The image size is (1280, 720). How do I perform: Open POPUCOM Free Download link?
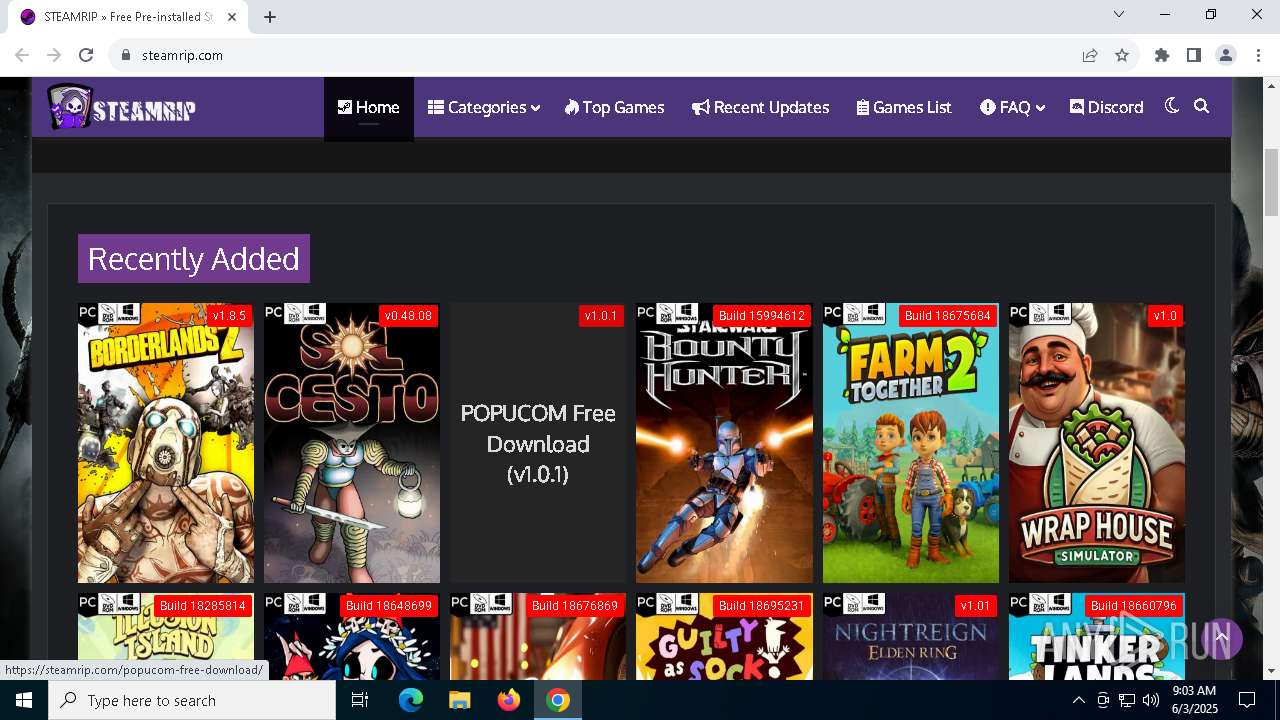point(538,443)
